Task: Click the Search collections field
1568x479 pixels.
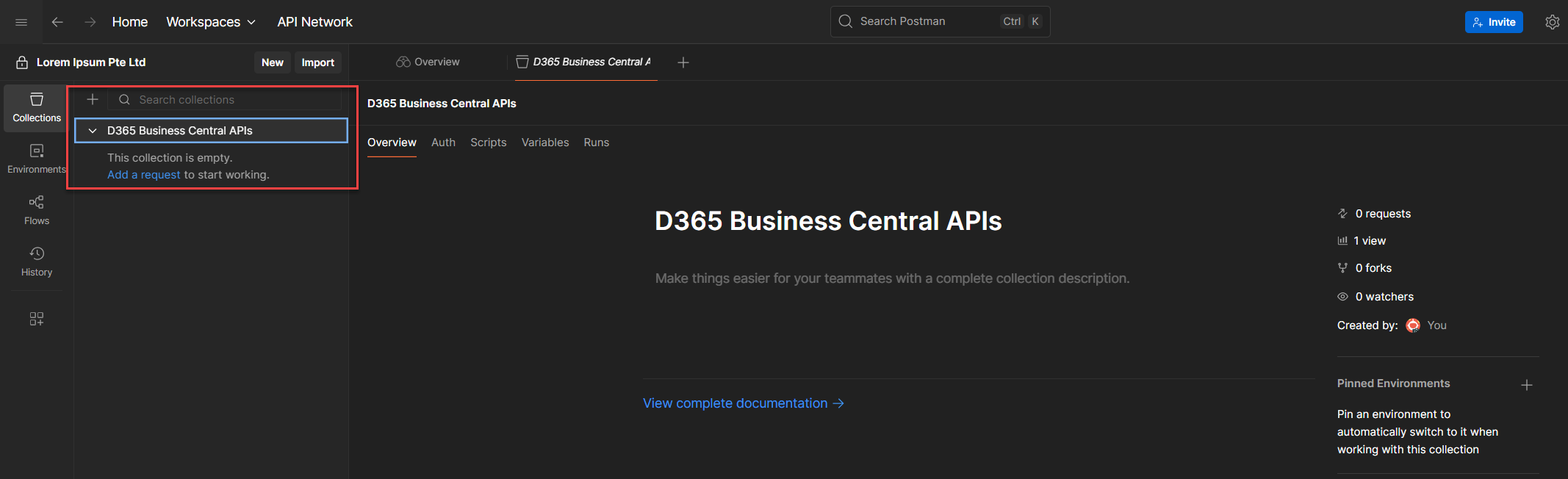Action: coord(225,99)
